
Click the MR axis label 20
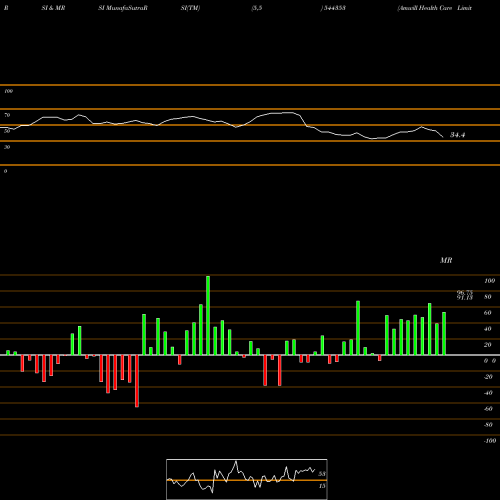click(x=488, y=345)
